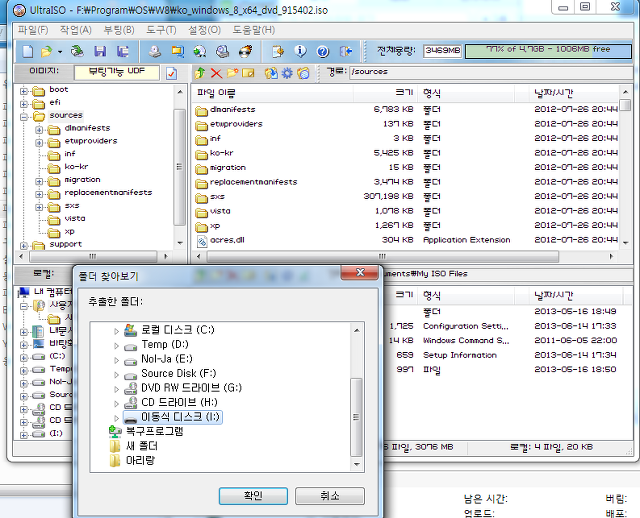Viewport: 640px width, 518px height.
Task: Expand the efi folder in image tree
Action: pos(24,104)
